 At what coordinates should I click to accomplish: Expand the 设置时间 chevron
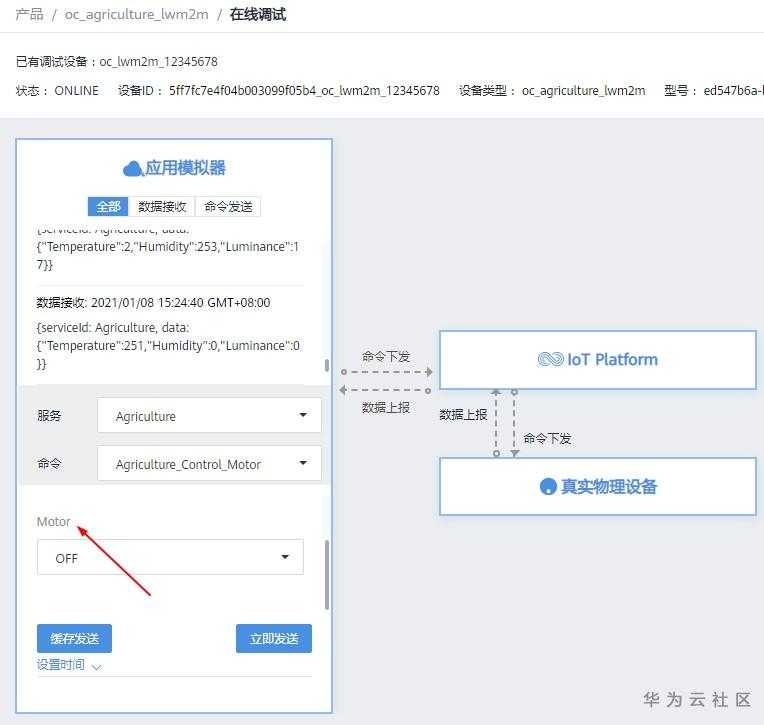(x=96, y=667)
